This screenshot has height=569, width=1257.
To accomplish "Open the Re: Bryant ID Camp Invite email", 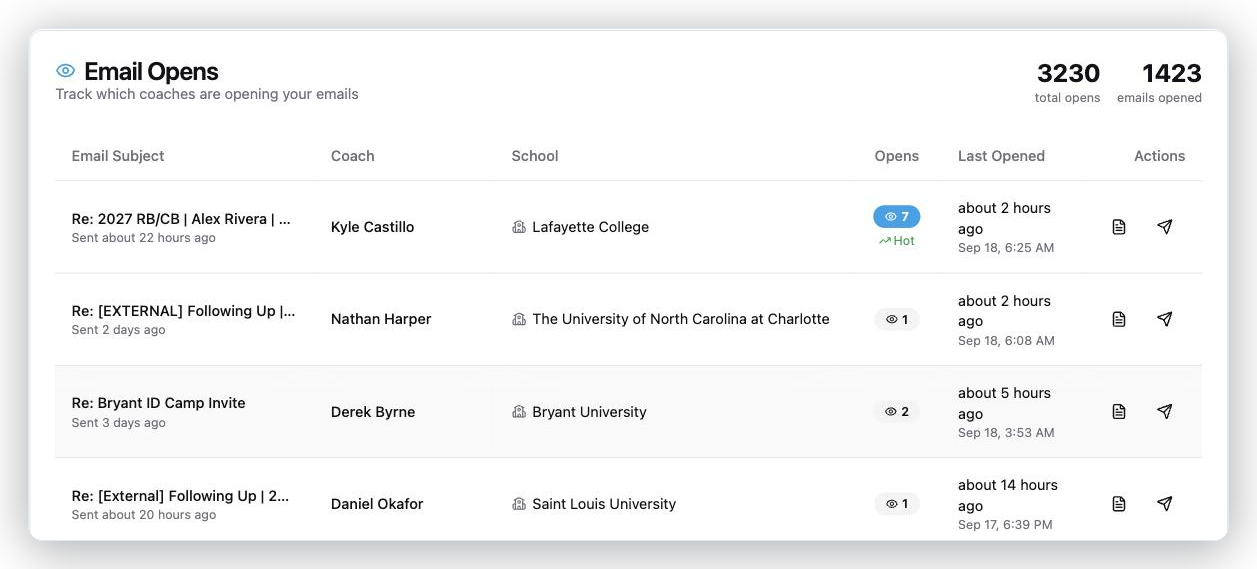I will [x=158, y=403].
